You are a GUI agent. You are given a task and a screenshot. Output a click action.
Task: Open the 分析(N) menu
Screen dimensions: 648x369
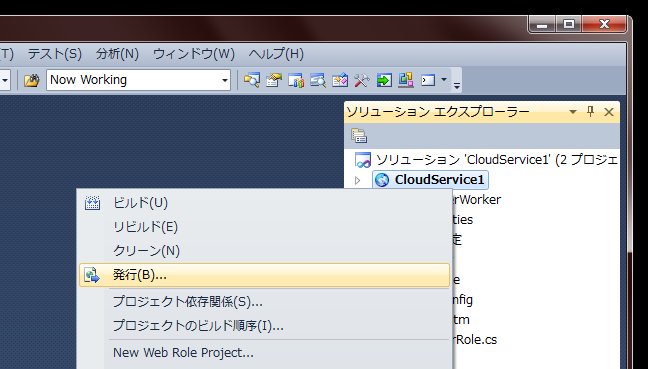pyautogui.click(x=117, y=54)
